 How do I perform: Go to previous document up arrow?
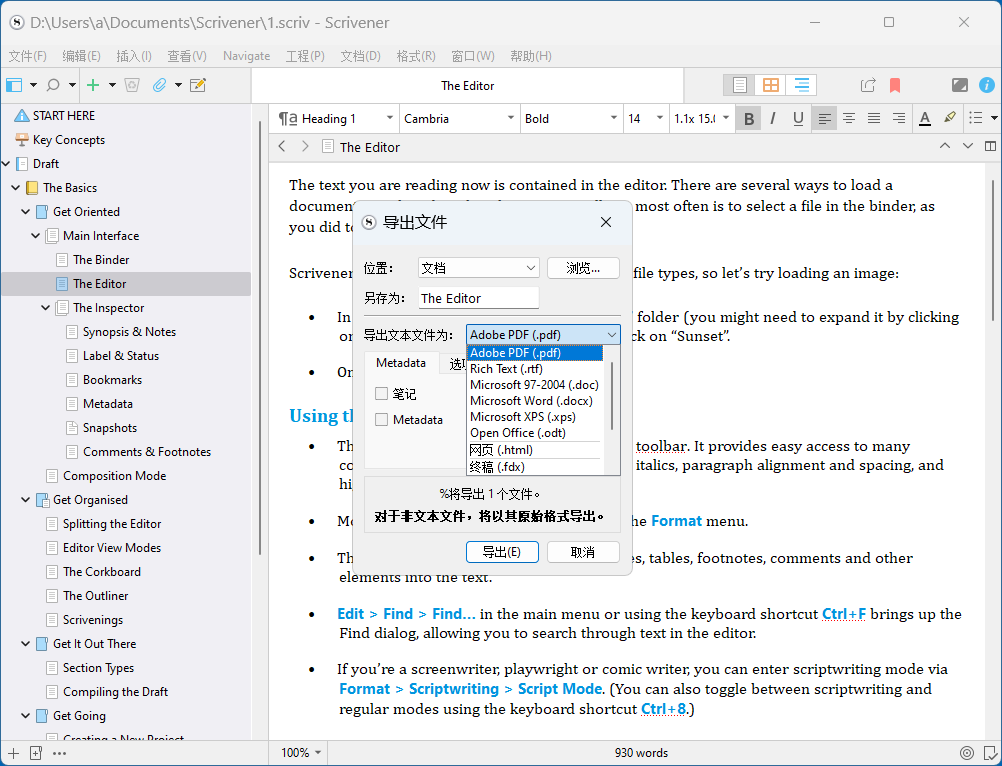[x=944, y=146]
